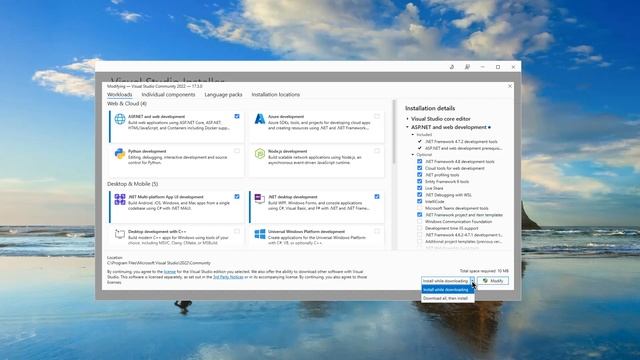Check Additional project templates (previous versions)
640x360 pixels.
pyautogui.click(x=420, y=241)
